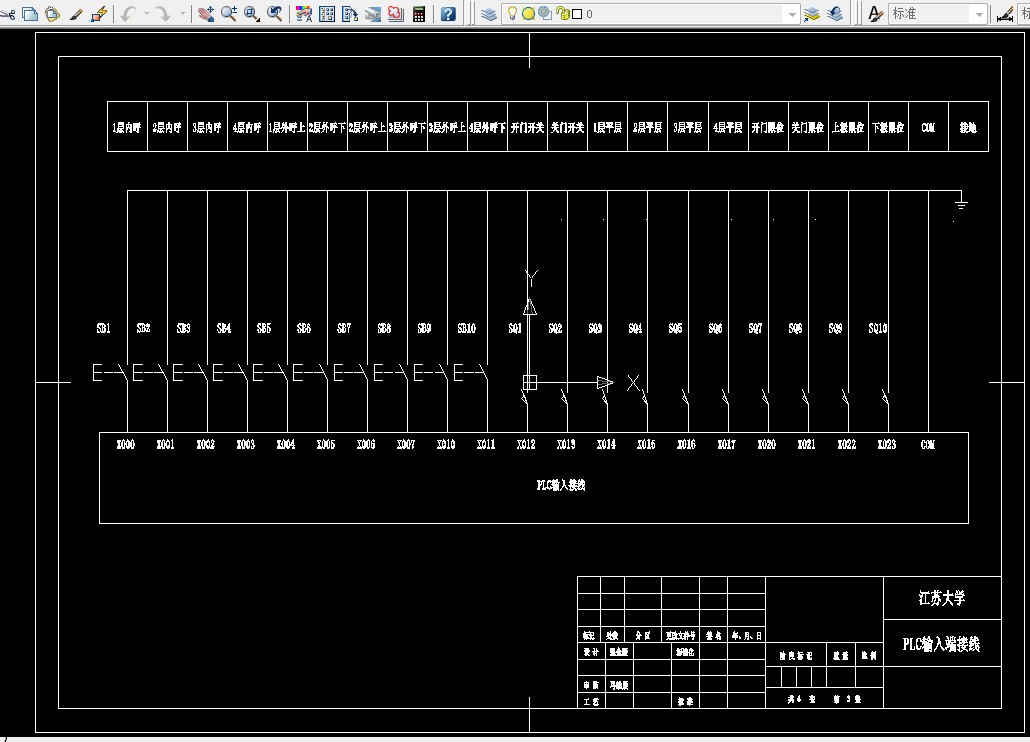This screenshot has height=742, width=1030.
Task: Open the Tool Palettes window icon
Action: pyautogui.click(x=349, y=13)
